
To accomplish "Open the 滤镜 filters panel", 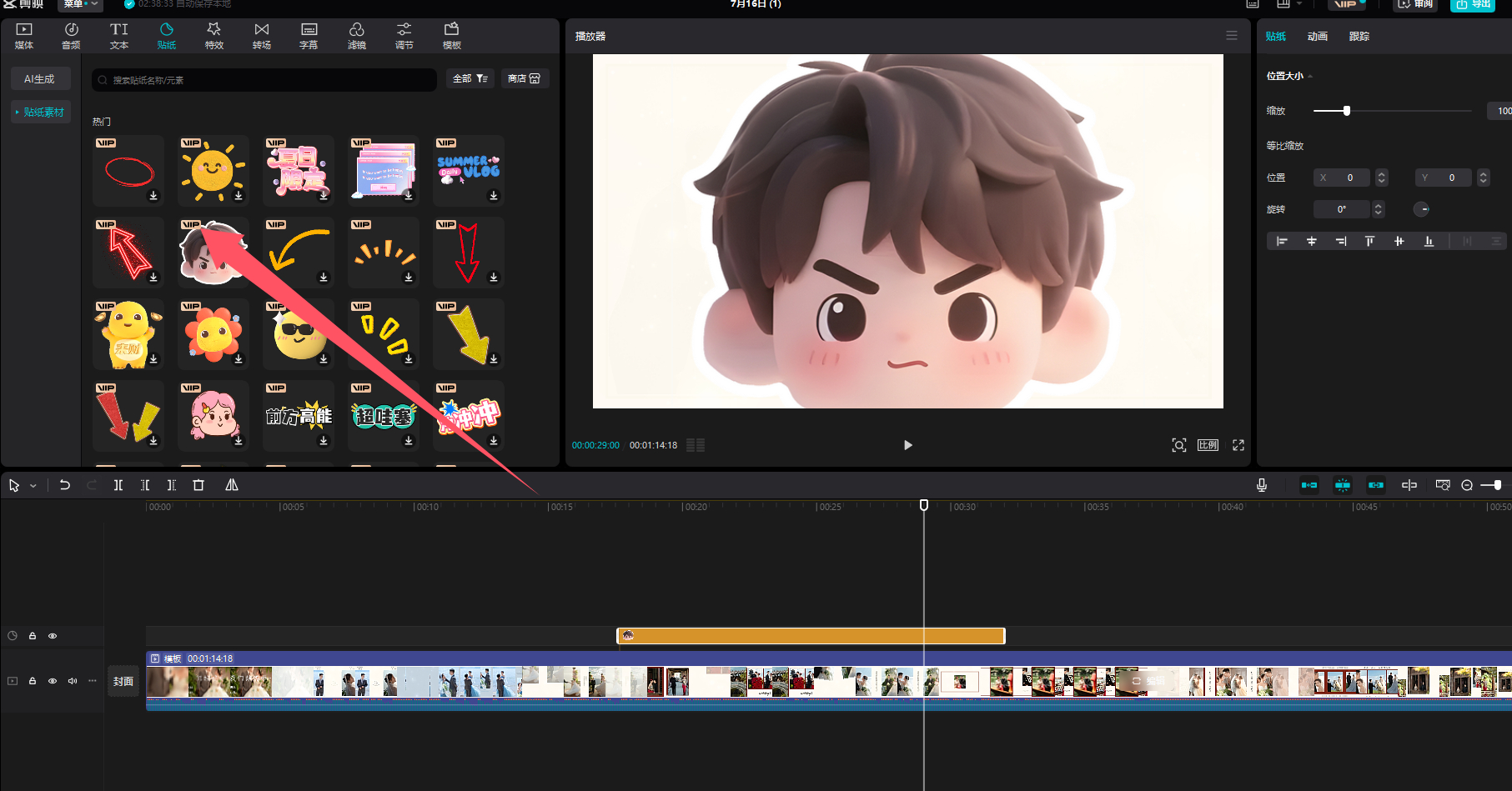I will (x=357, y=35).
